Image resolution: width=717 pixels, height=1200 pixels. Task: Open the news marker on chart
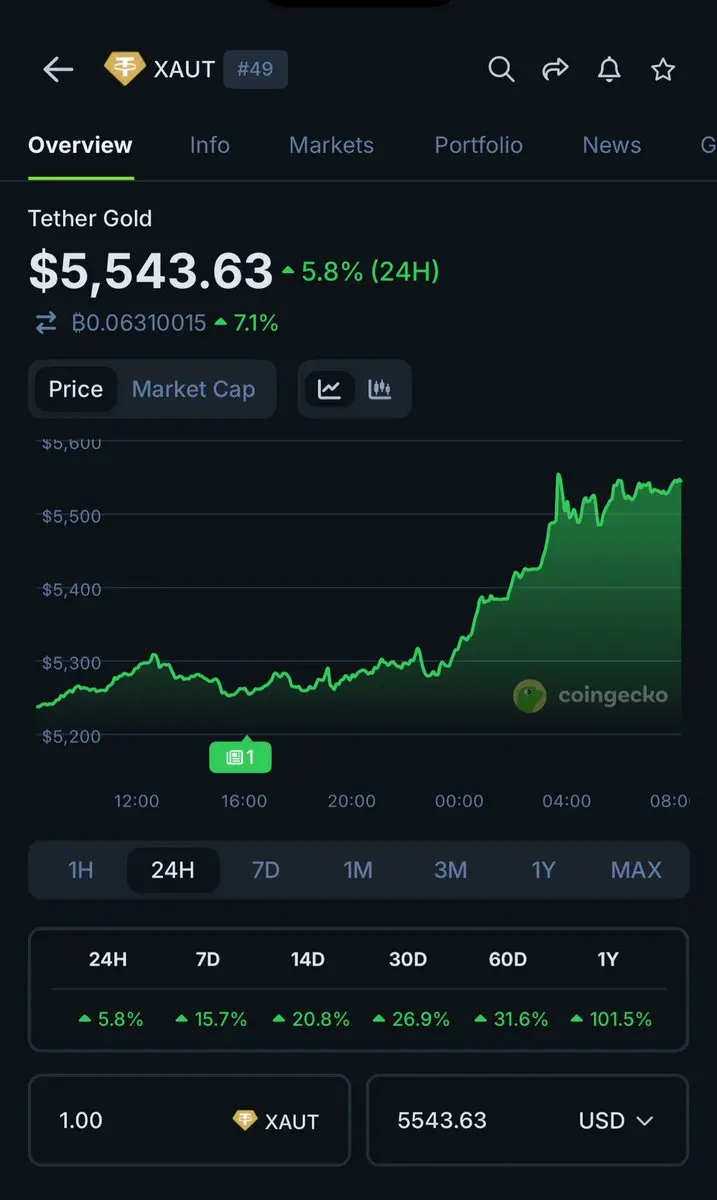(240, 757)
